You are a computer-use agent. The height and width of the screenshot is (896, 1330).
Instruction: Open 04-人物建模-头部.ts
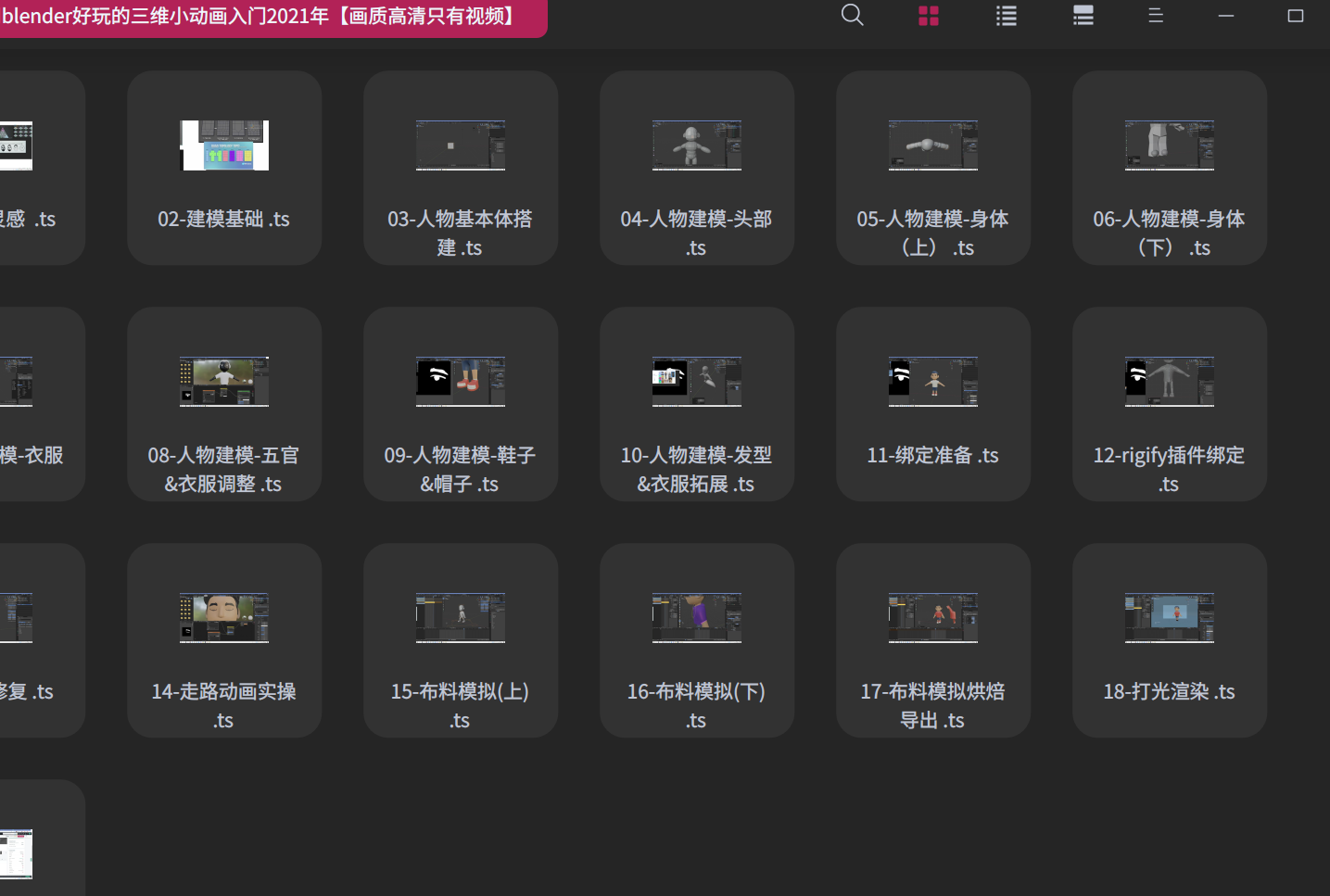[696, 168]
